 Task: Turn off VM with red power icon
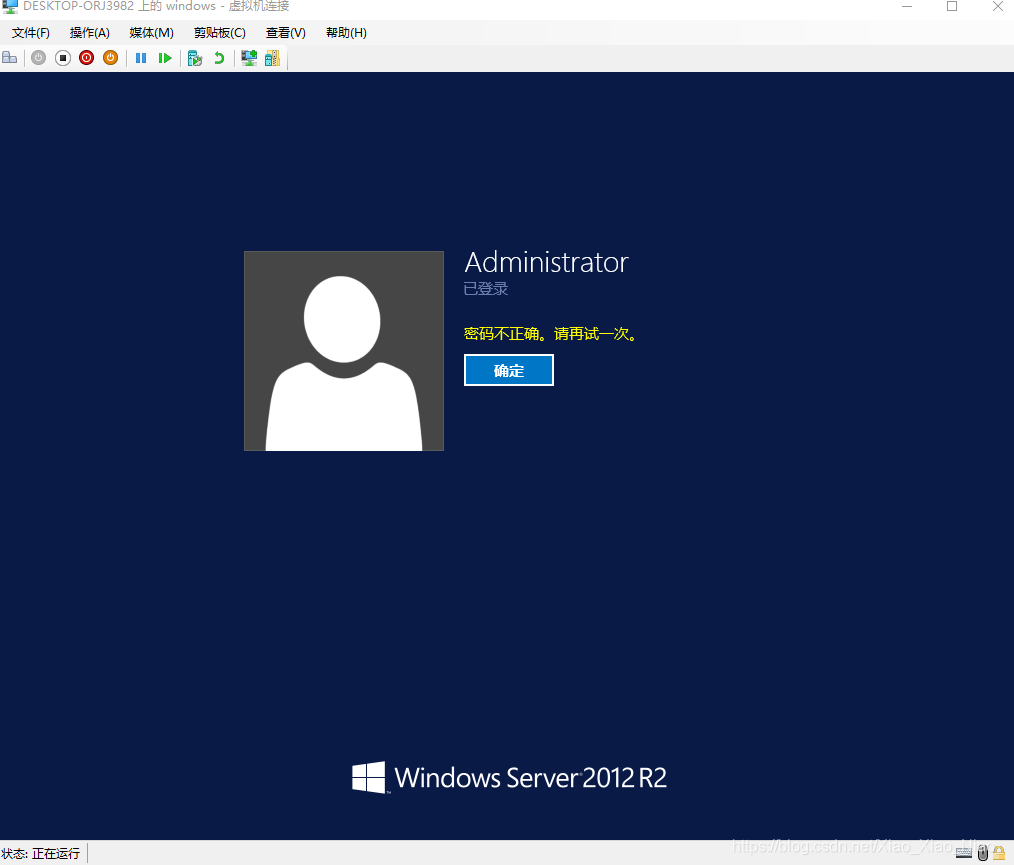click(86, 58)
